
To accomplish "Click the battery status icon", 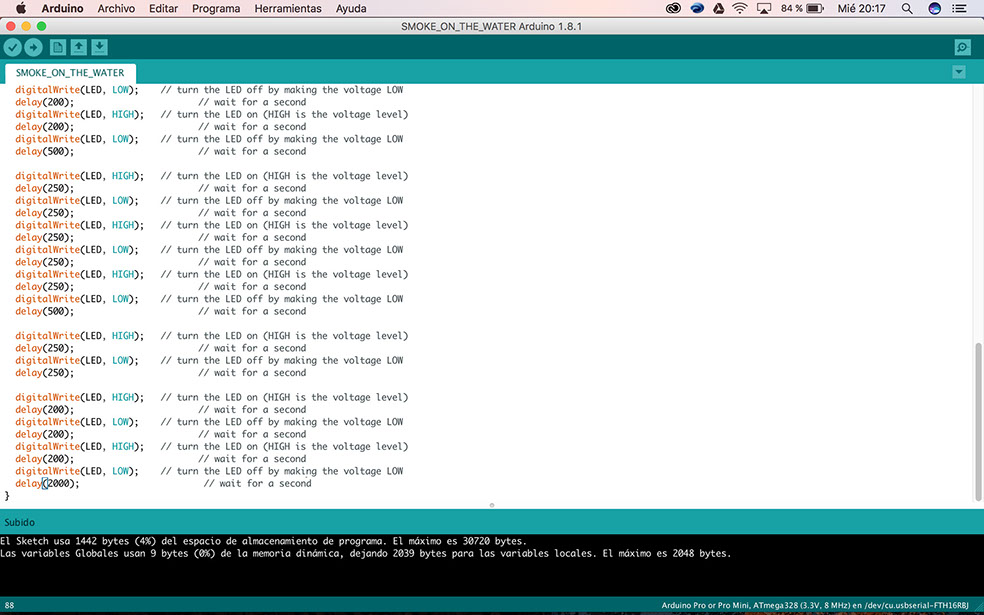I will tap(815, 9).
